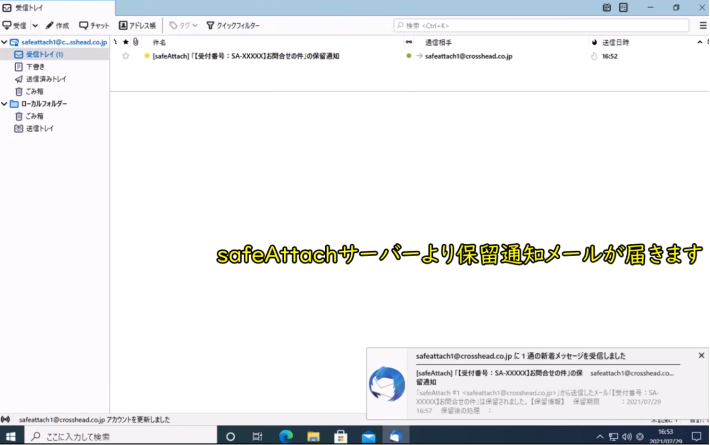Open the account's ごみ箱 trash folder

pyautogui.click(x=29, y=91)
